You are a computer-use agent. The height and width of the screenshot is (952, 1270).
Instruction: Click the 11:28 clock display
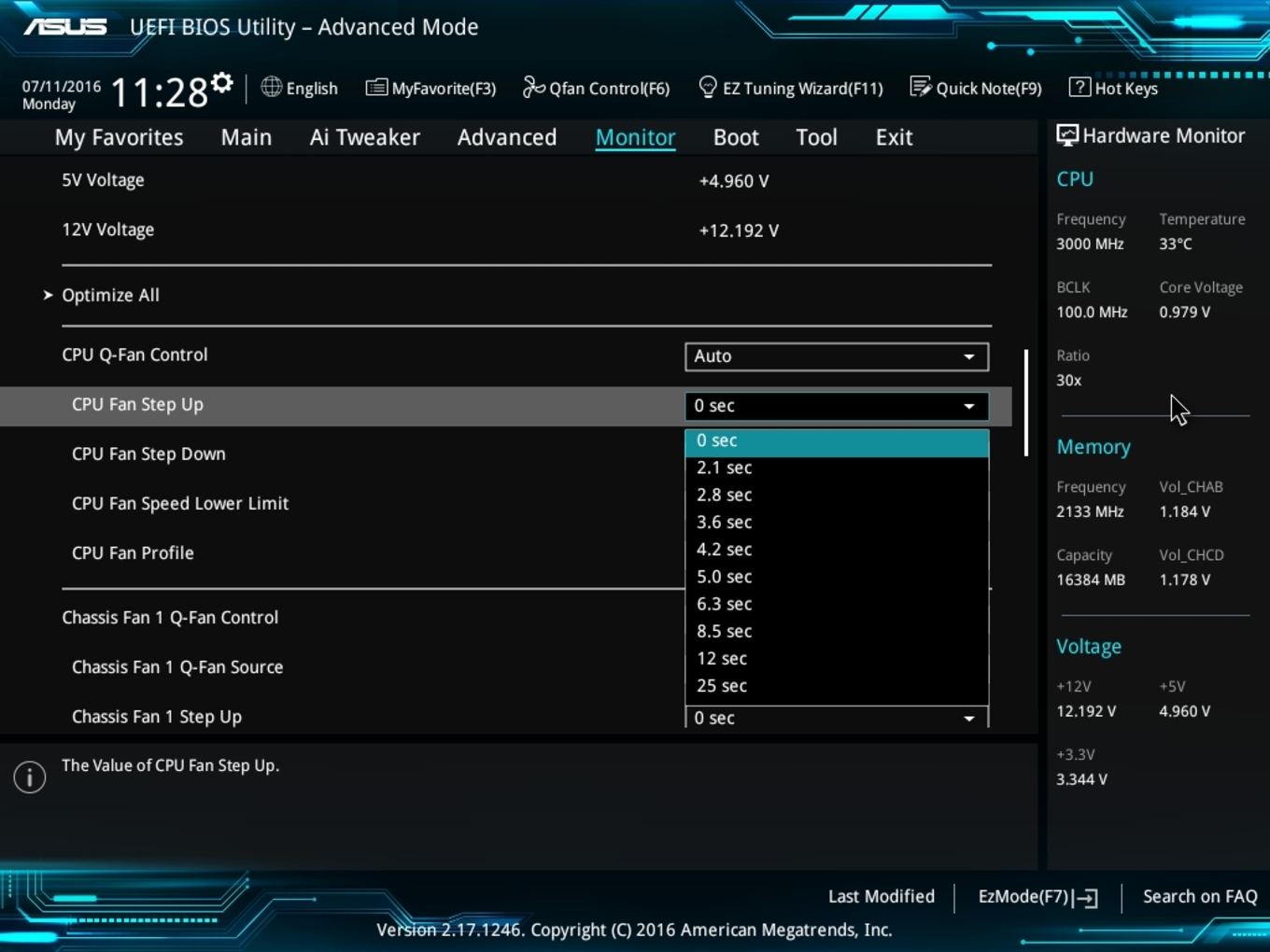[160, 93]
